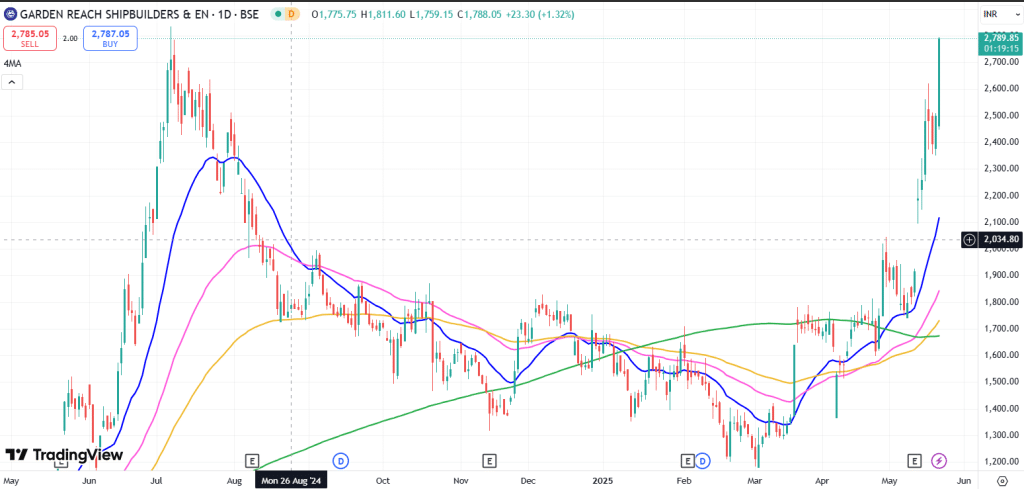Viewport: 1024px width, 489px height.
Task: Click the 2.00 spread value
Action: (70, 39)
